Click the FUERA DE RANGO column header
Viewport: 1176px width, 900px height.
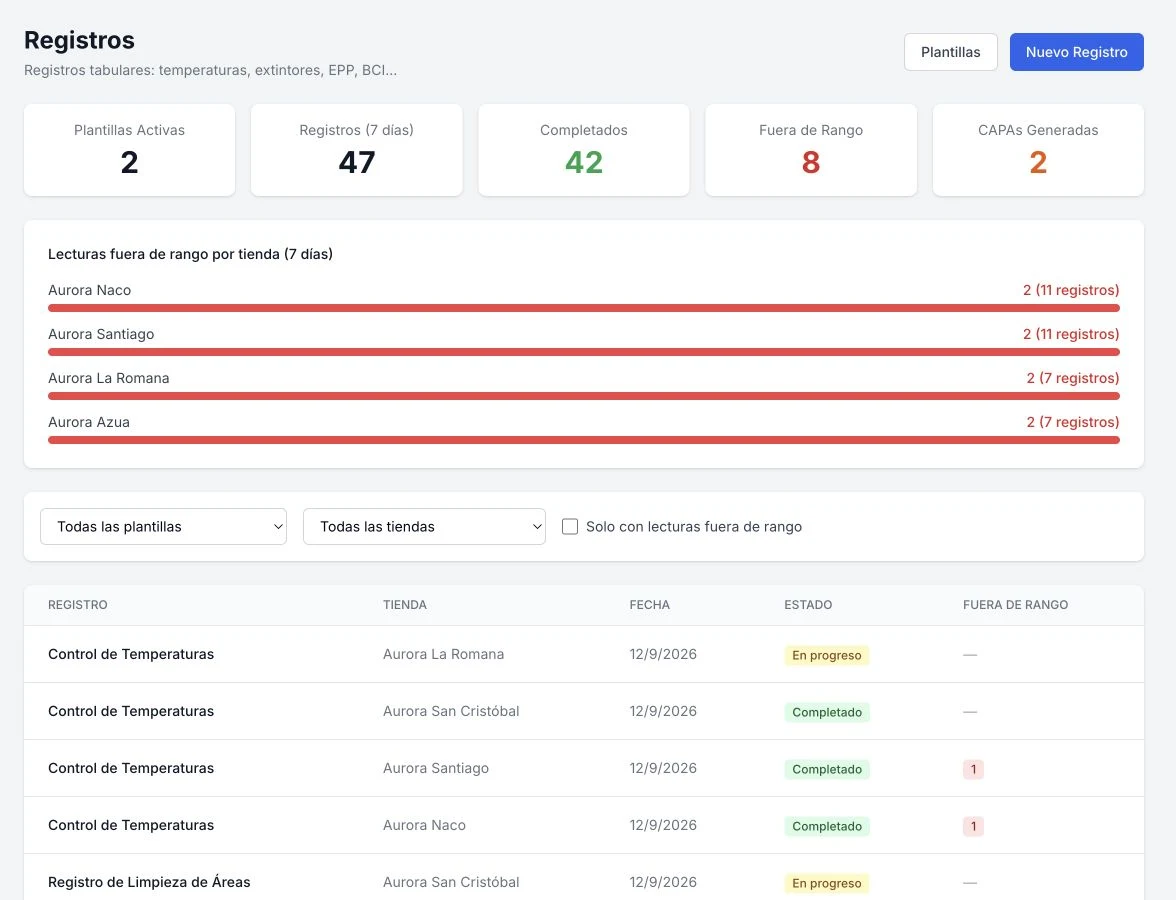coord(1016,604)
